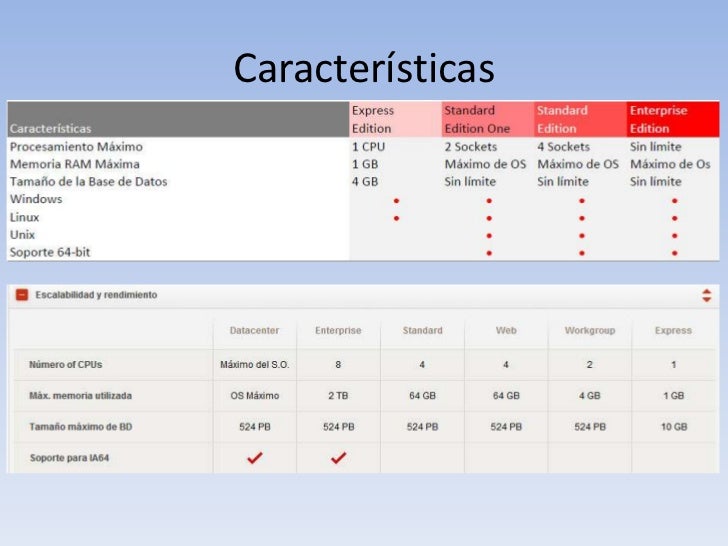Click the Express Edition dot in Windows row
The height and width of the screenshot is (546, 728).
pos(396,201)
